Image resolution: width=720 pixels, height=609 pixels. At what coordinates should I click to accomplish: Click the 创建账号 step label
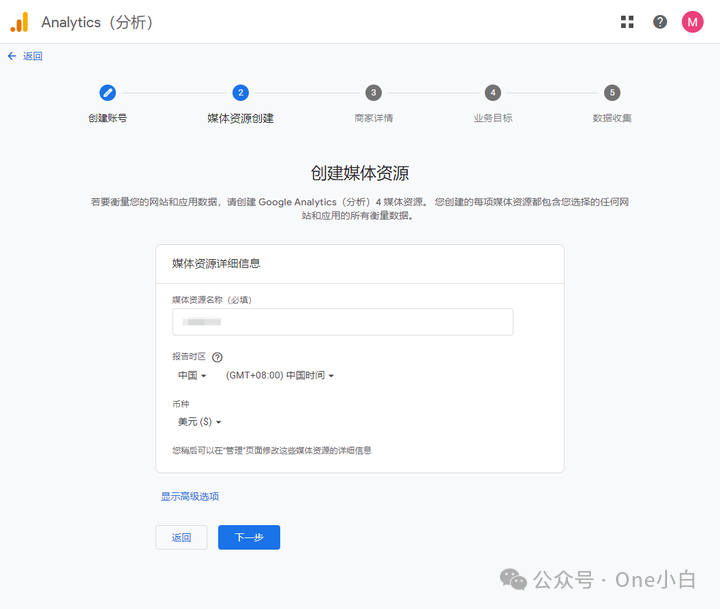pos(107,118)
